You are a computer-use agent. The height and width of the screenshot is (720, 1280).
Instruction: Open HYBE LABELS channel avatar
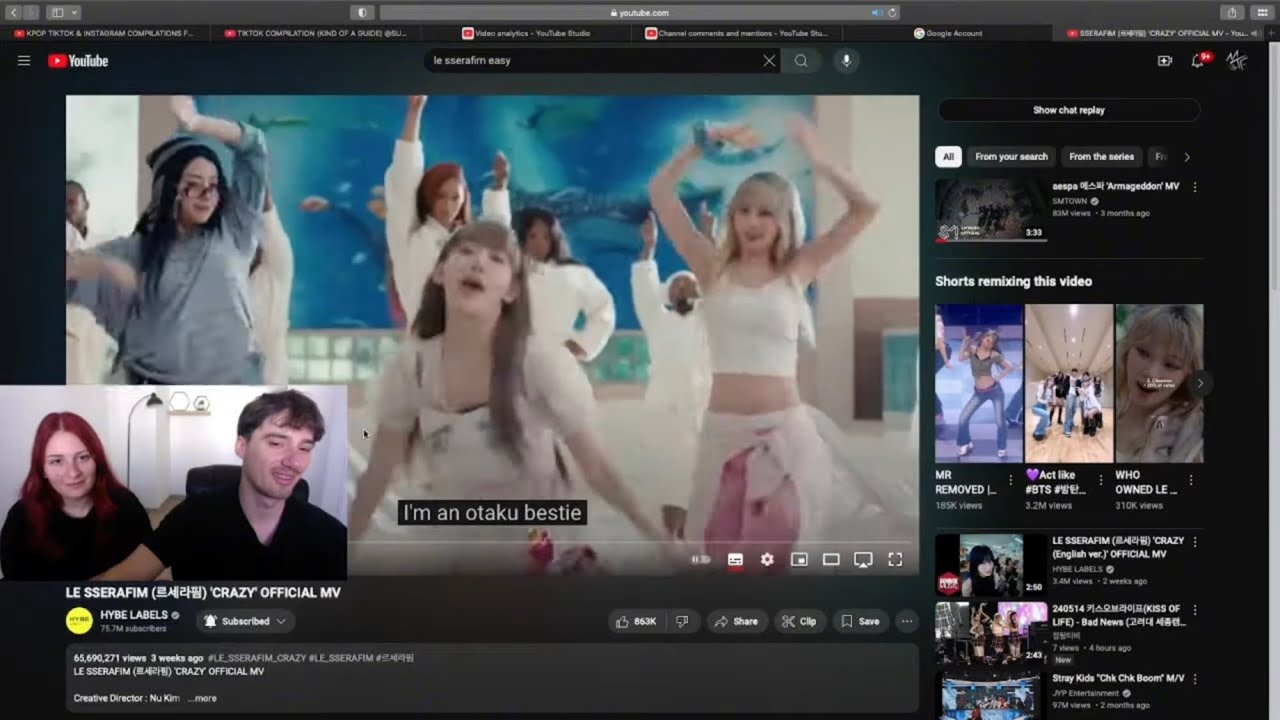pos(79,621)
